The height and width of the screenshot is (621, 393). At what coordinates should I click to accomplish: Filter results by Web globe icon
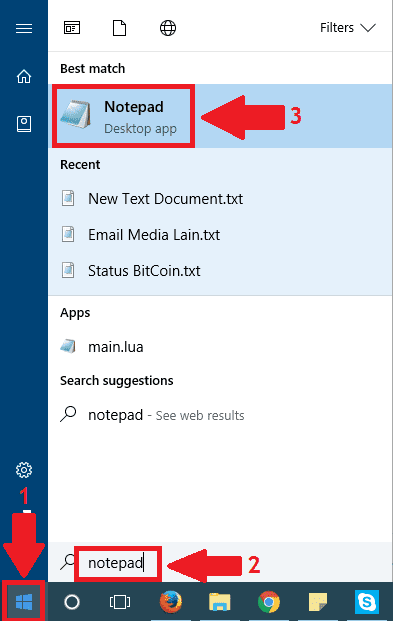click(x=168, y=28)
